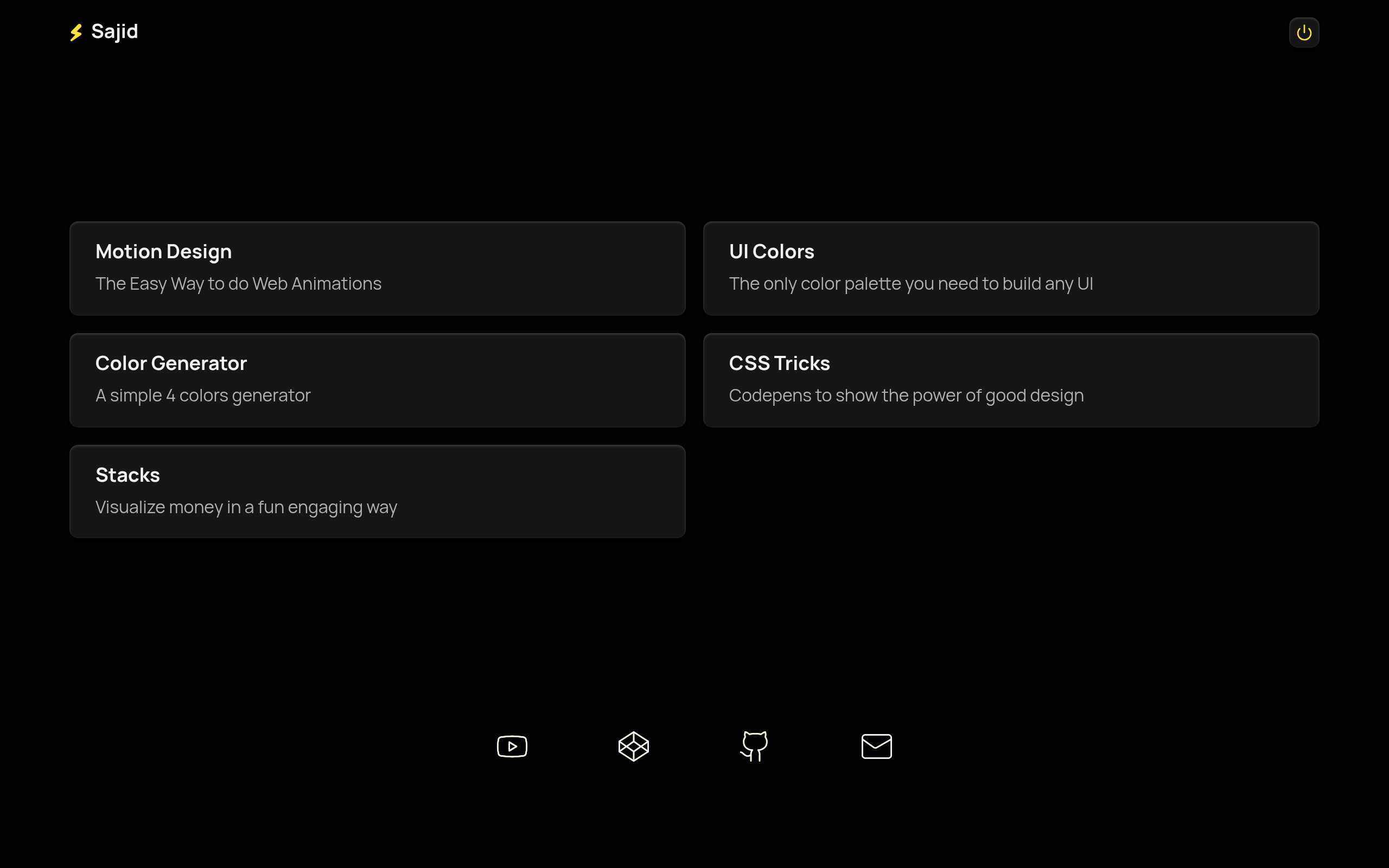Open the Motion Design heading
The width and height of the screenshot is (1389, 868).
coord(163,251)
